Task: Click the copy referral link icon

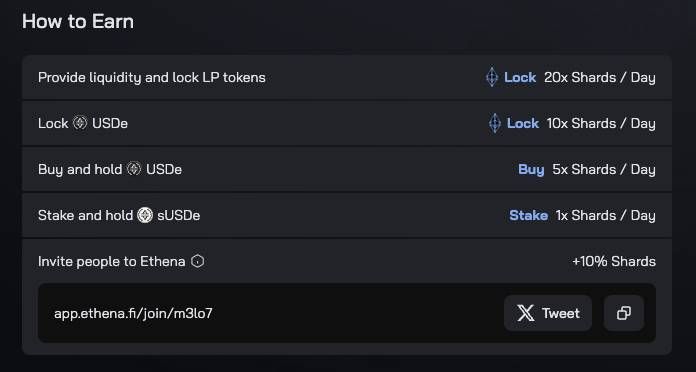Action: [624, 313]
